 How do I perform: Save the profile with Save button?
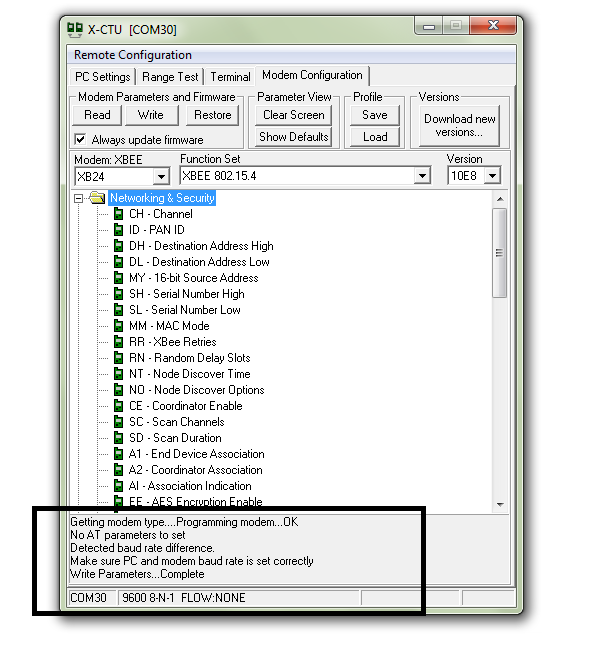click(x=375, y=115)
